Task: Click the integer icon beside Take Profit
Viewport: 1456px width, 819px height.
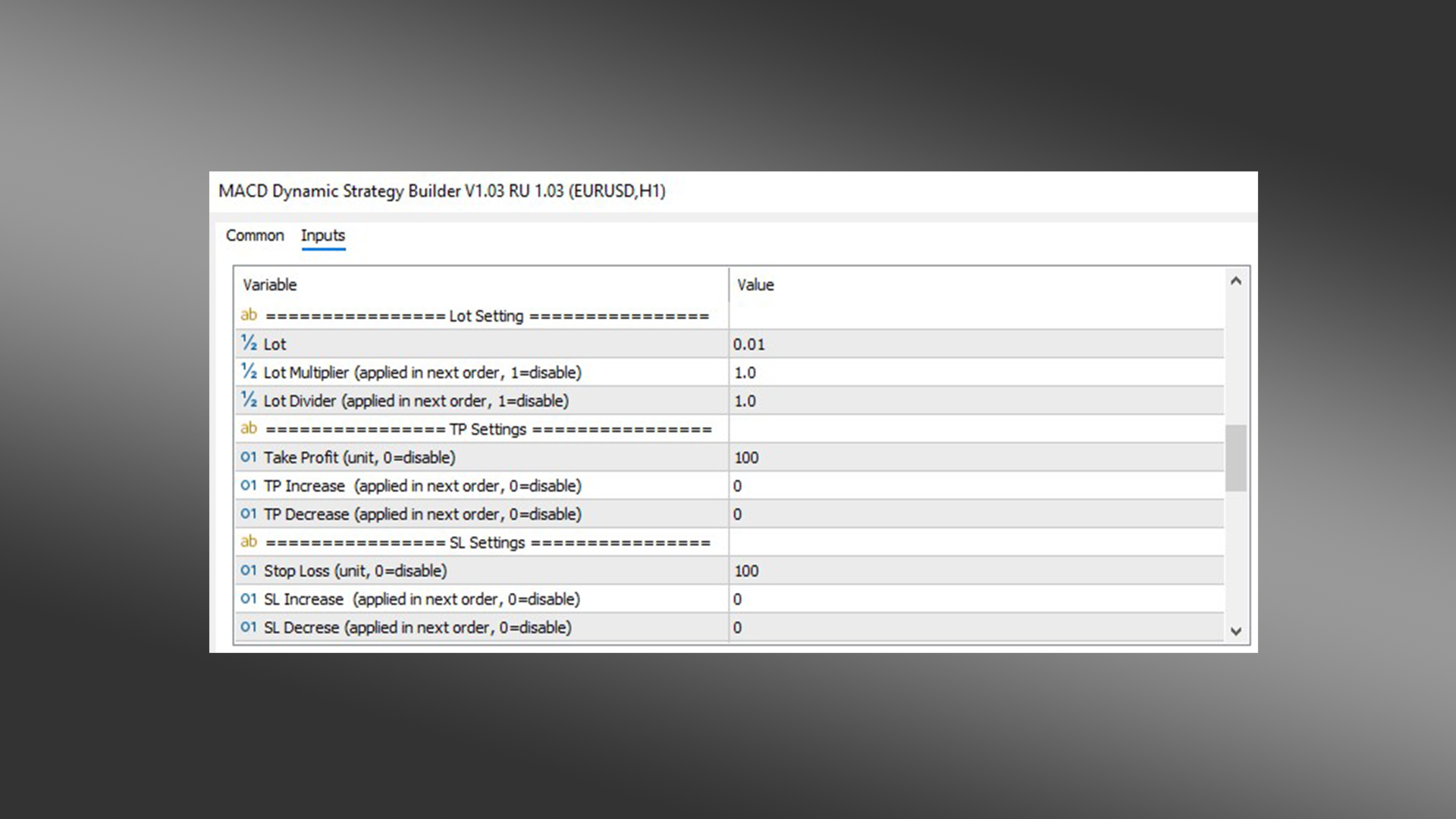Action: [249, 457]
